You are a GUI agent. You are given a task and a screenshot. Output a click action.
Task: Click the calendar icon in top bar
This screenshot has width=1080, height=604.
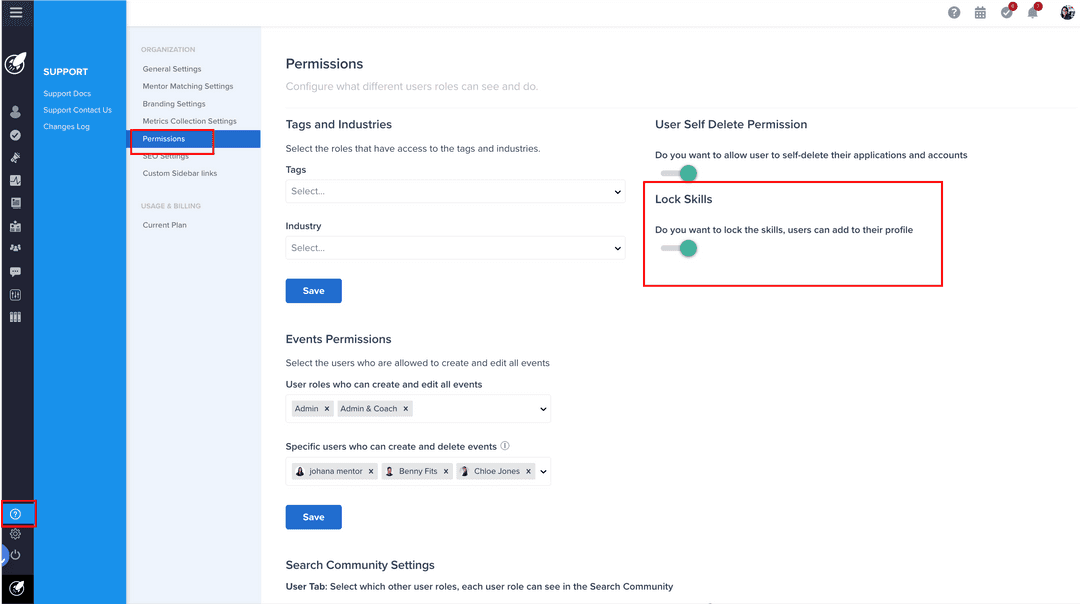[980, 13]
